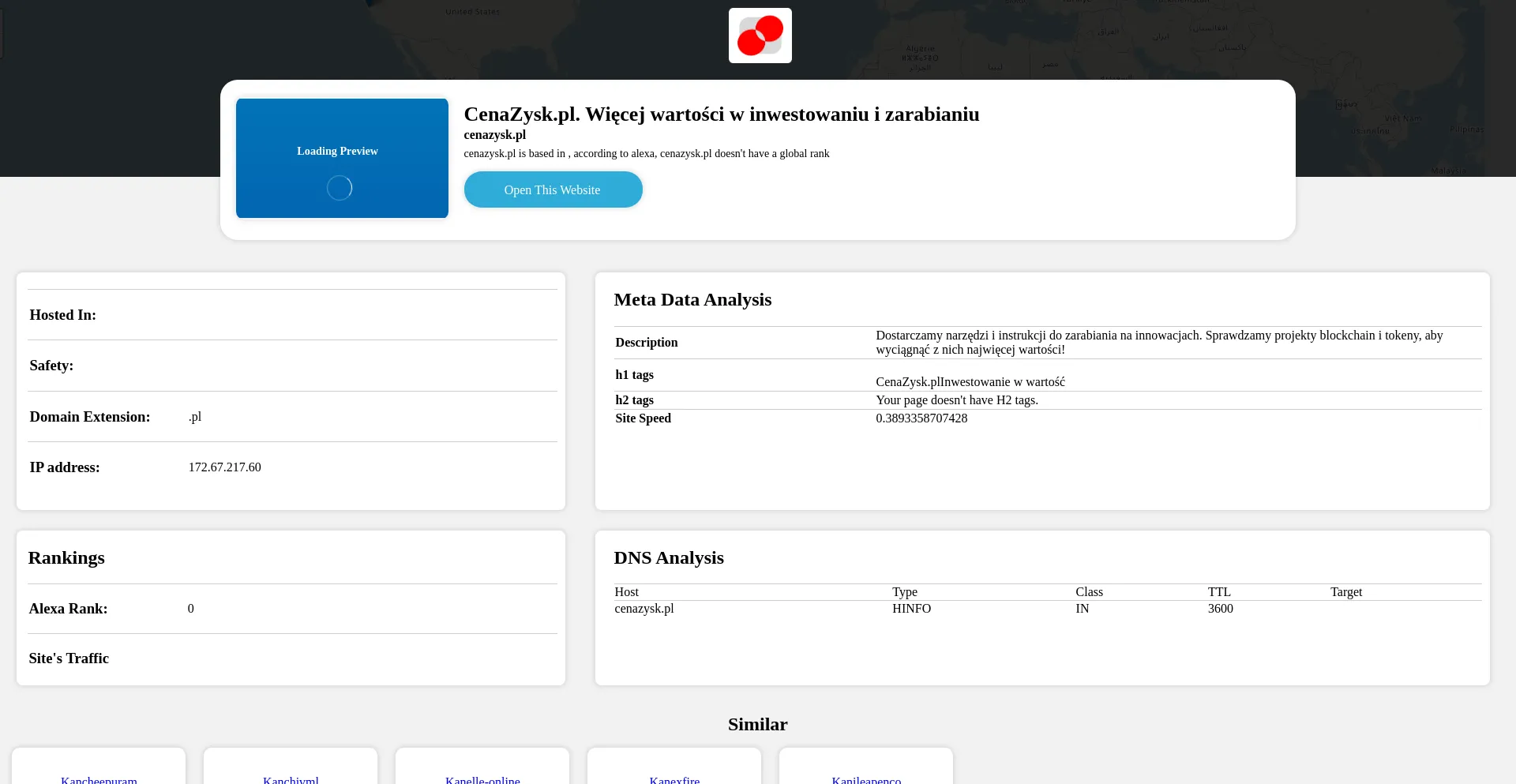Open the Kanexfire similar site link
The width and height of the screenshot is (1516, 784).
click(674, 780)
